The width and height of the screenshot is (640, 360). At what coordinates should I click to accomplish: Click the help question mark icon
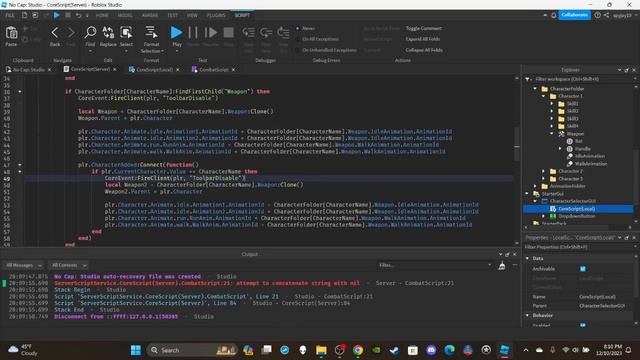(x=598, y=15)
